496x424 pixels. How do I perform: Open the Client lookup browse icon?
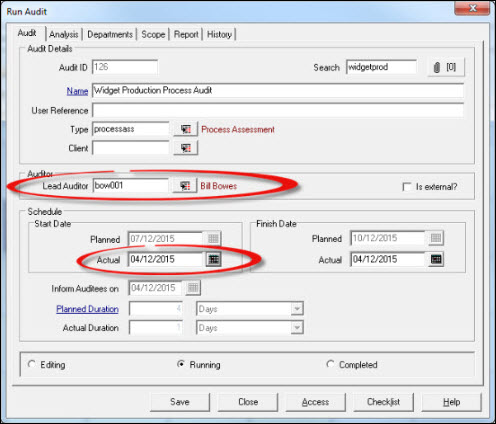pos(186,148)
